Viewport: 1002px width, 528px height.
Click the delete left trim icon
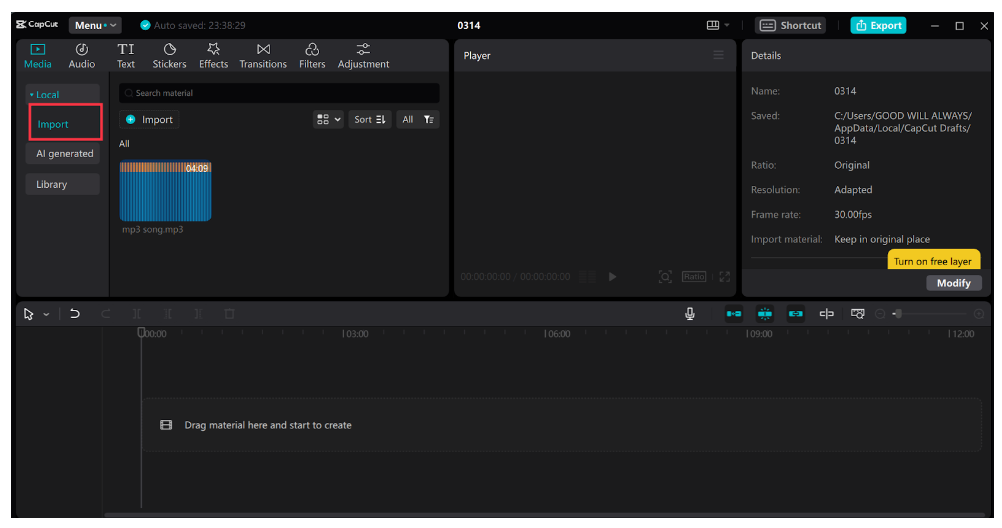[167, 314]
